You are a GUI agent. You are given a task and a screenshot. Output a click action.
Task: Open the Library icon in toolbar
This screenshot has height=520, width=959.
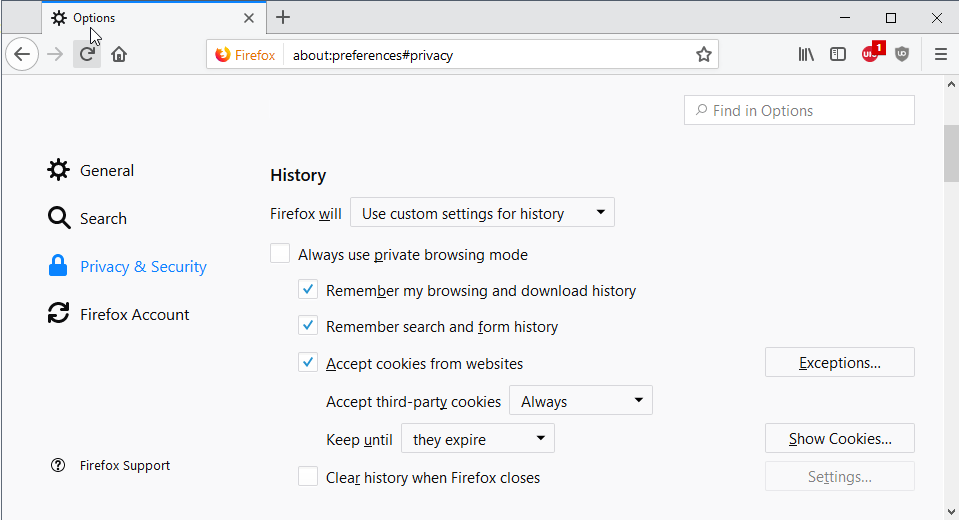(806, 54)
